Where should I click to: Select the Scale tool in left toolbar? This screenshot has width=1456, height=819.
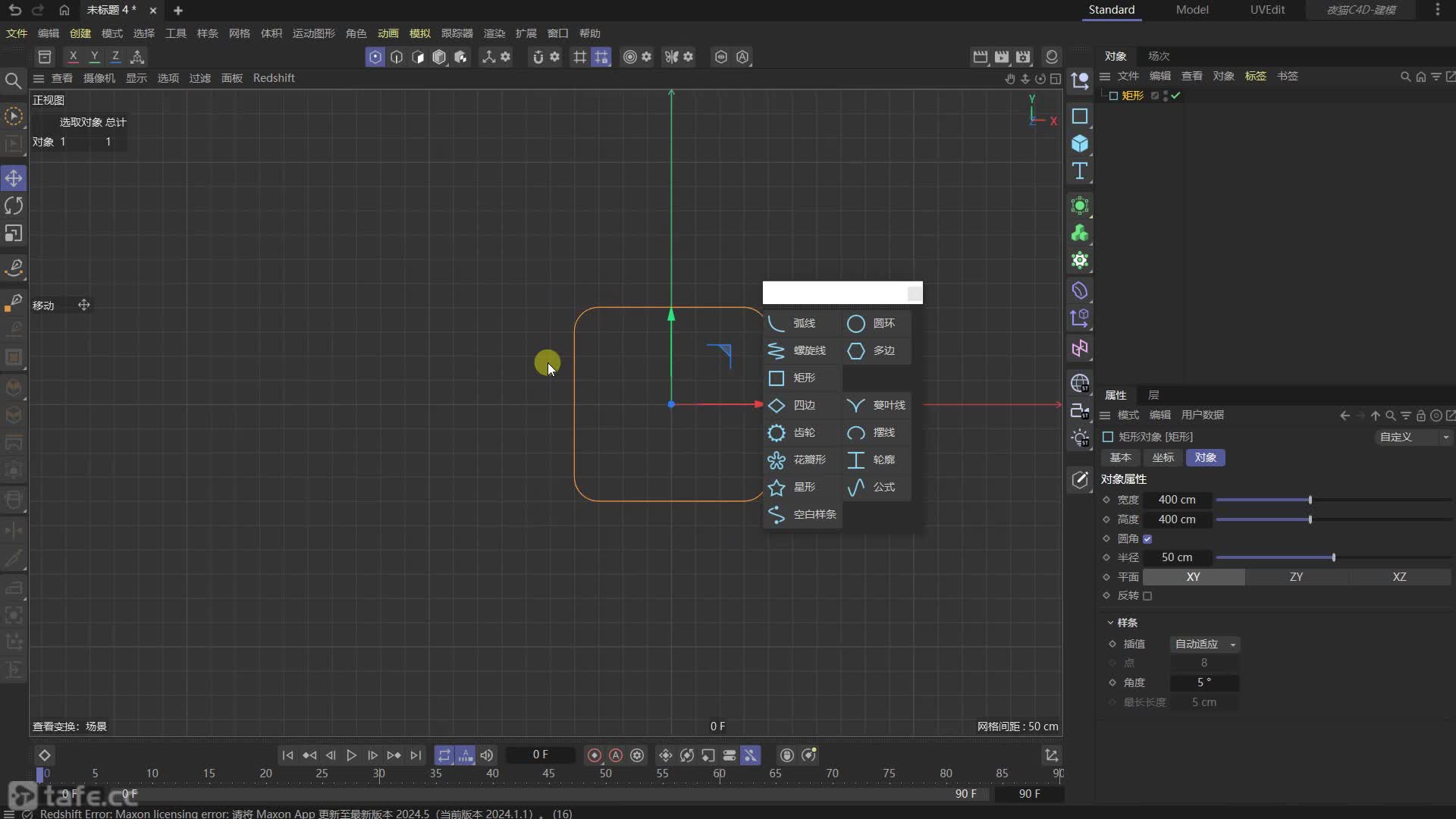click(14, 233)
